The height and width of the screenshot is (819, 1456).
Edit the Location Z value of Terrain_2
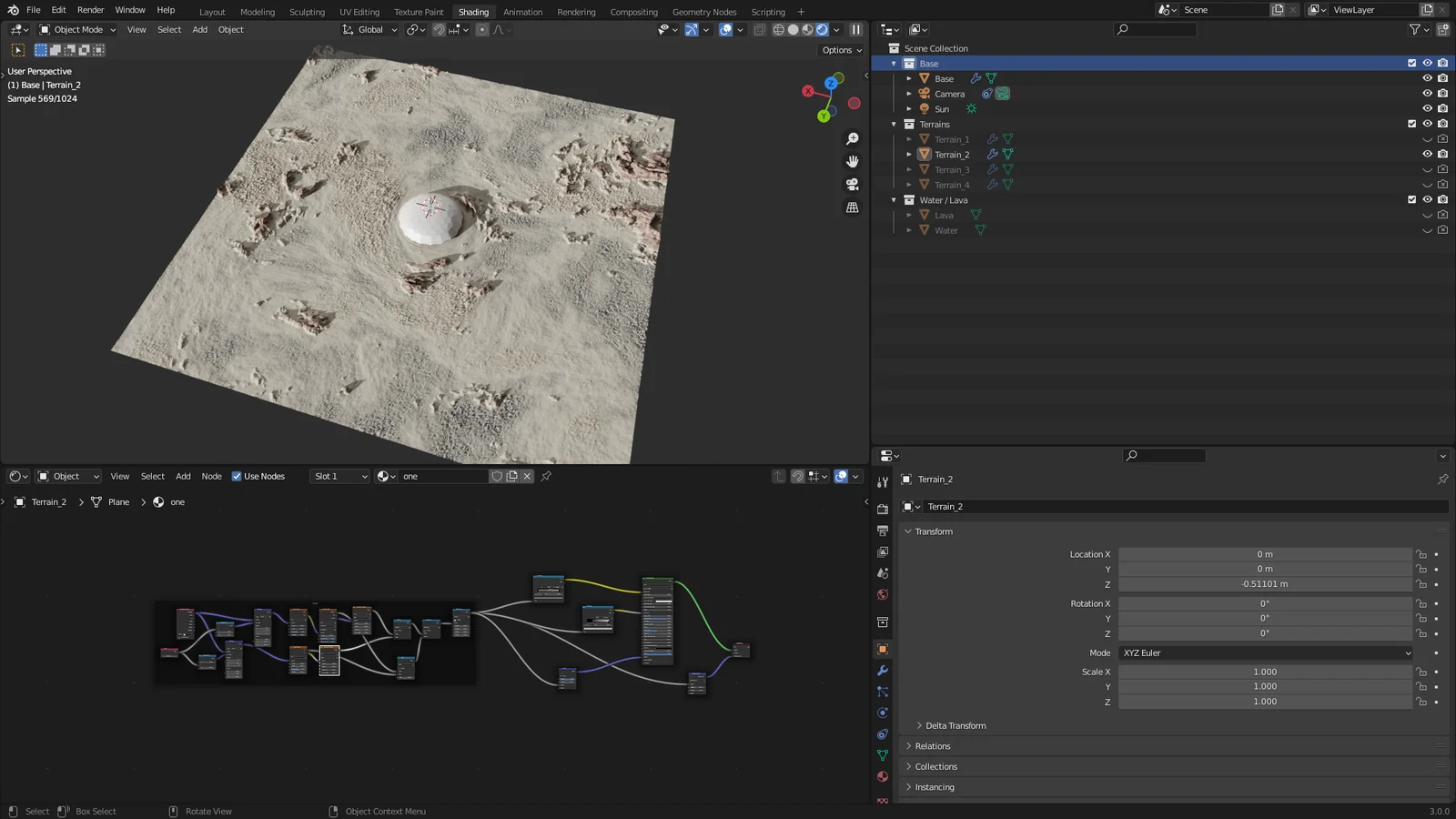[x=1264, y=583]
